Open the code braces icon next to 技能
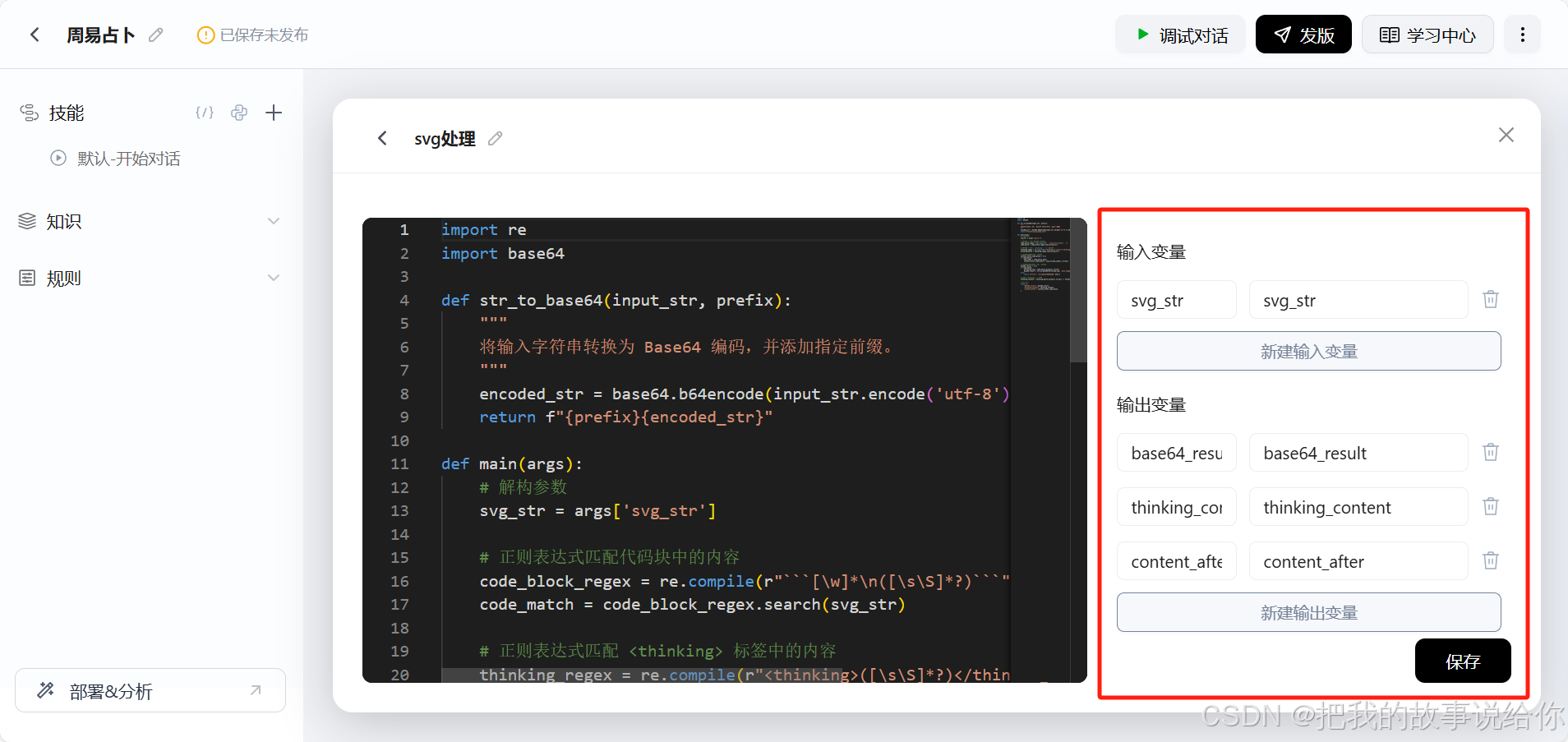1568x742 pixels. [205, 113]
